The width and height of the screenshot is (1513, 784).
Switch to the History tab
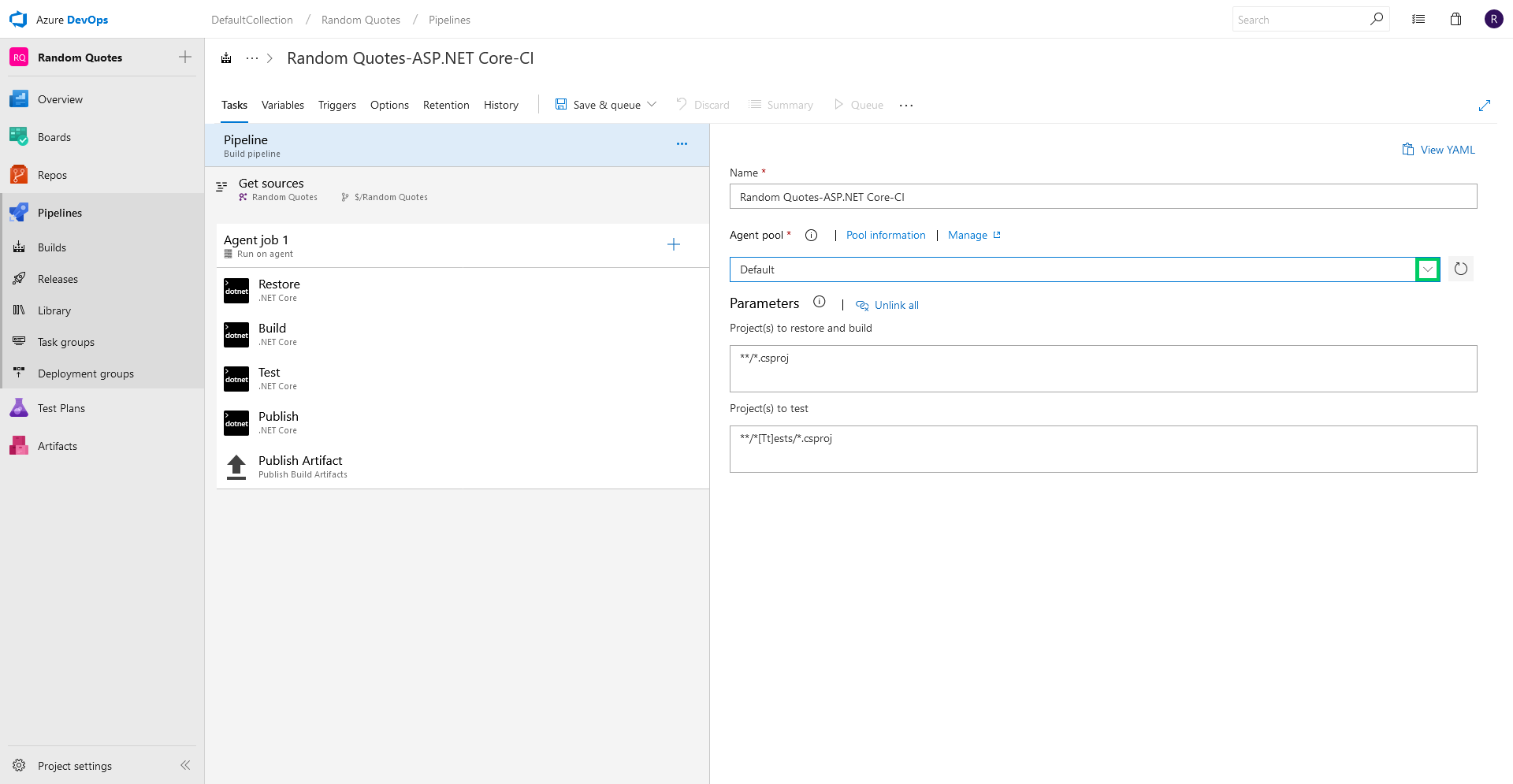tap(501, 105)
